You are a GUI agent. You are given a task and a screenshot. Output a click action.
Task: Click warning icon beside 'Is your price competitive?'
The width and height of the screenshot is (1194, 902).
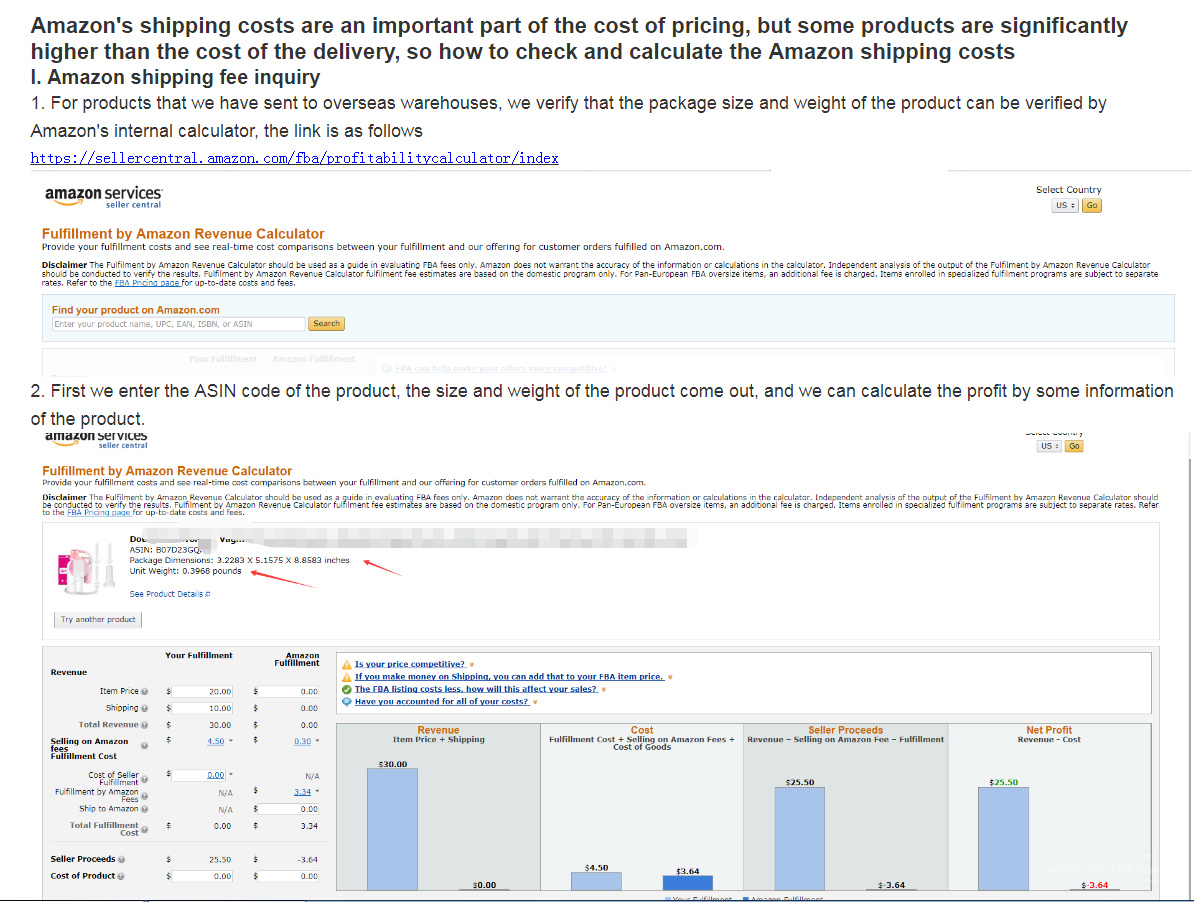[x=346, y=665]
